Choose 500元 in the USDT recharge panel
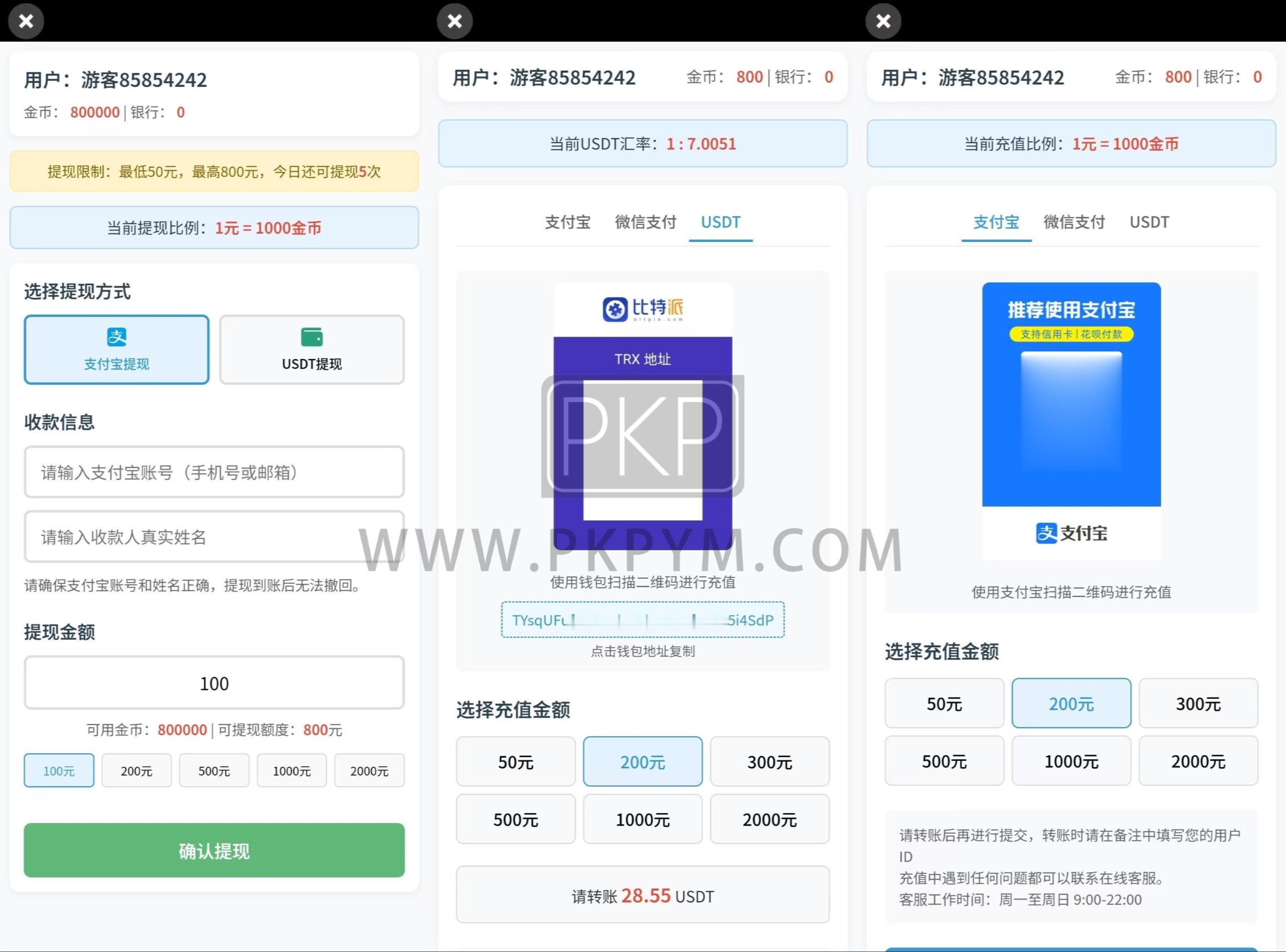The image size is (1286, 952). [516, 819]
